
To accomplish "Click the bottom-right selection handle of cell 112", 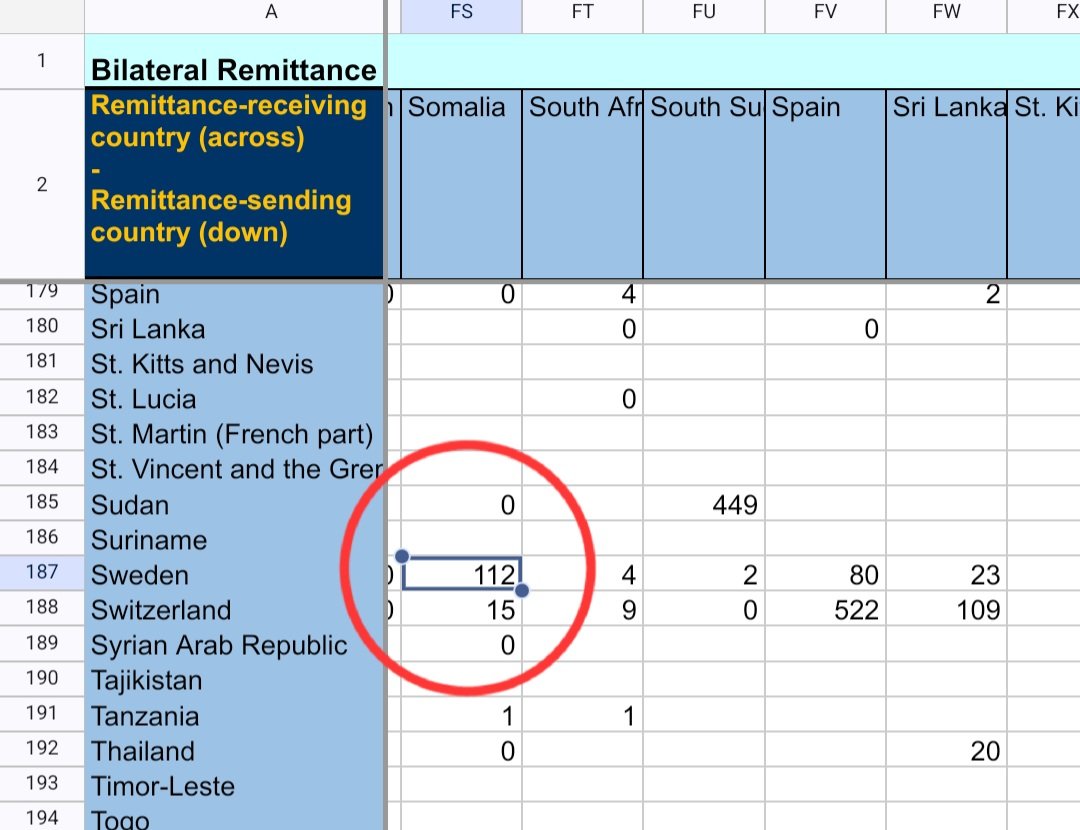I will 521,590.
